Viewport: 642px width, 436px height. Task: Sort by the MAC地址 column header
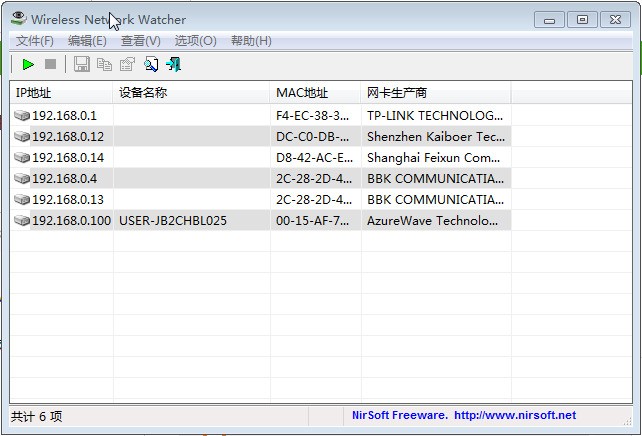click(x=315, y=93)
